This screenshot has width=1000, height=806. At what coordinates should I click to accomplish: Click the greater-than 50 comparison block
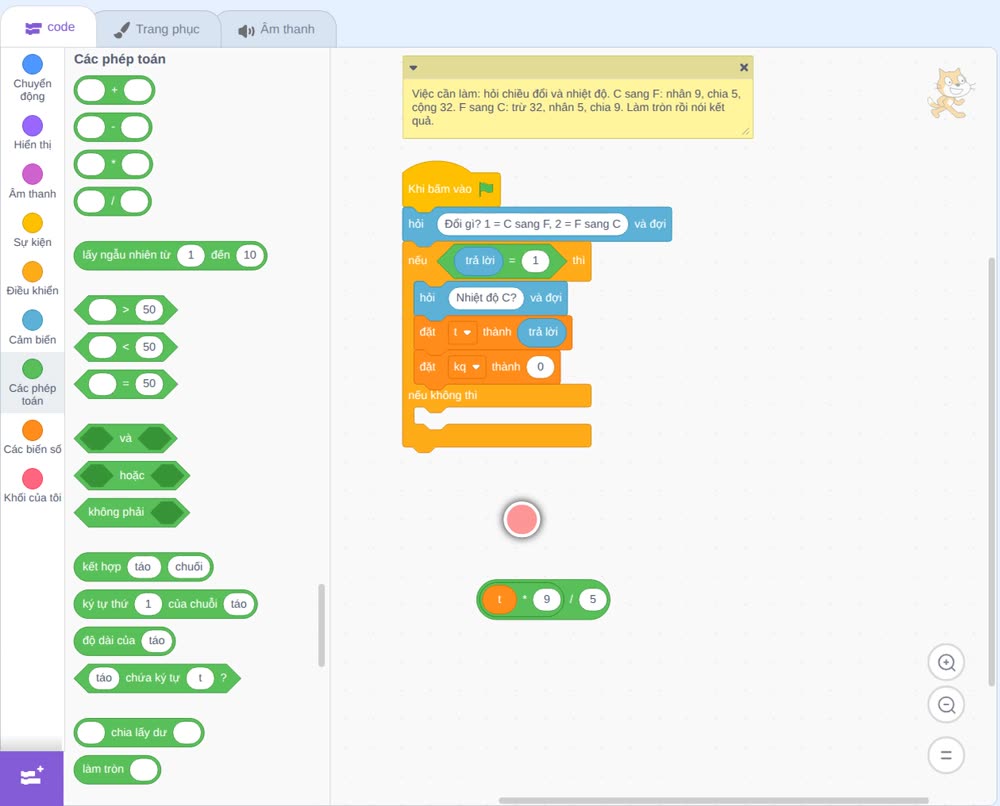126,310
